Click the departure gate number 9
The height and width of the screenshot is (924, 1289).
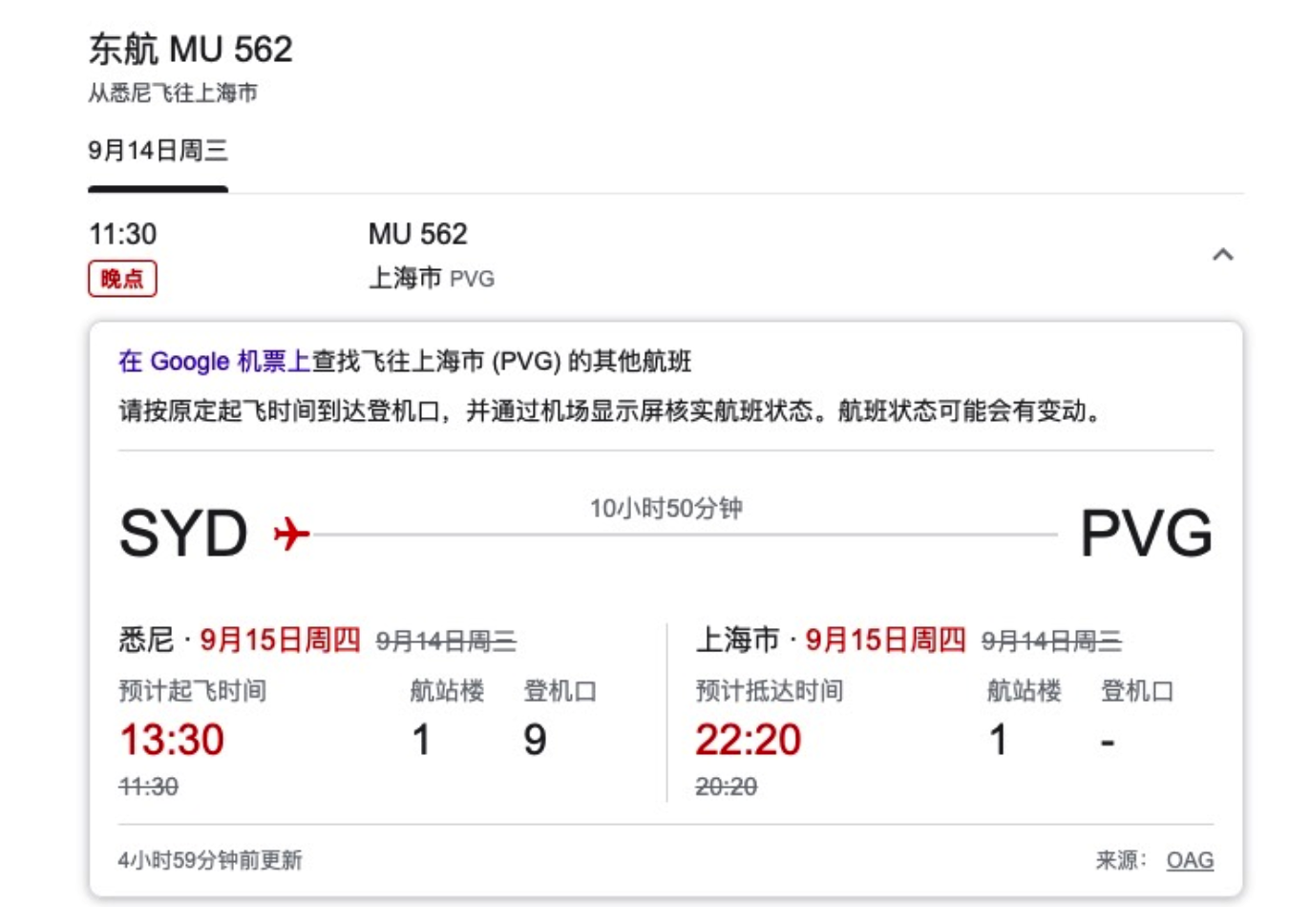point(535,740)
